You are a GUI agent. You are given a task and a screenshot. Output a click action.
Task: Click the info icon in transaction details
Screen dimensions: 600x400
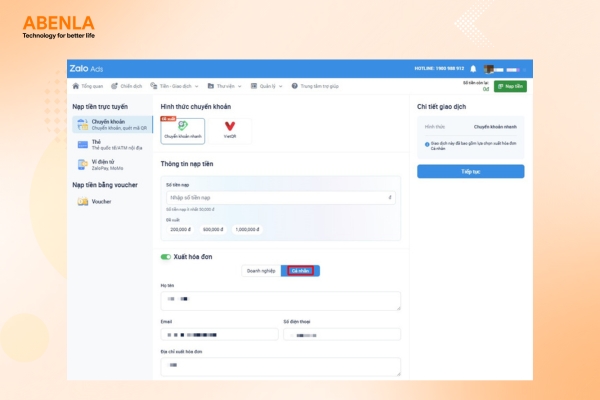click(x=427, y=144)
